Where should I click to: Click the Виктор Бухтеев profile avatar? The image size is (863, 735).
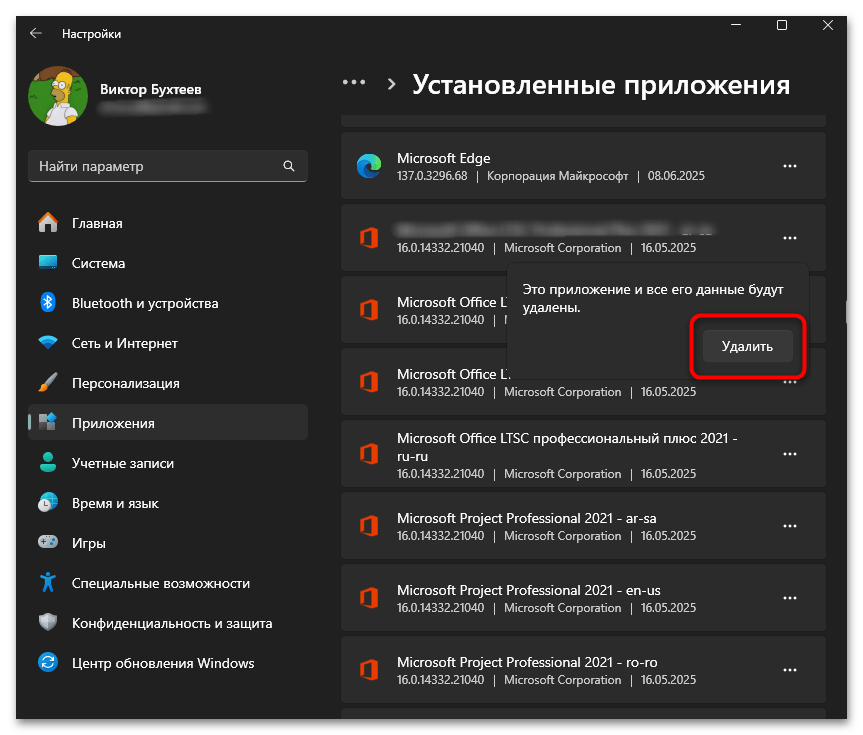click(58, 97)
